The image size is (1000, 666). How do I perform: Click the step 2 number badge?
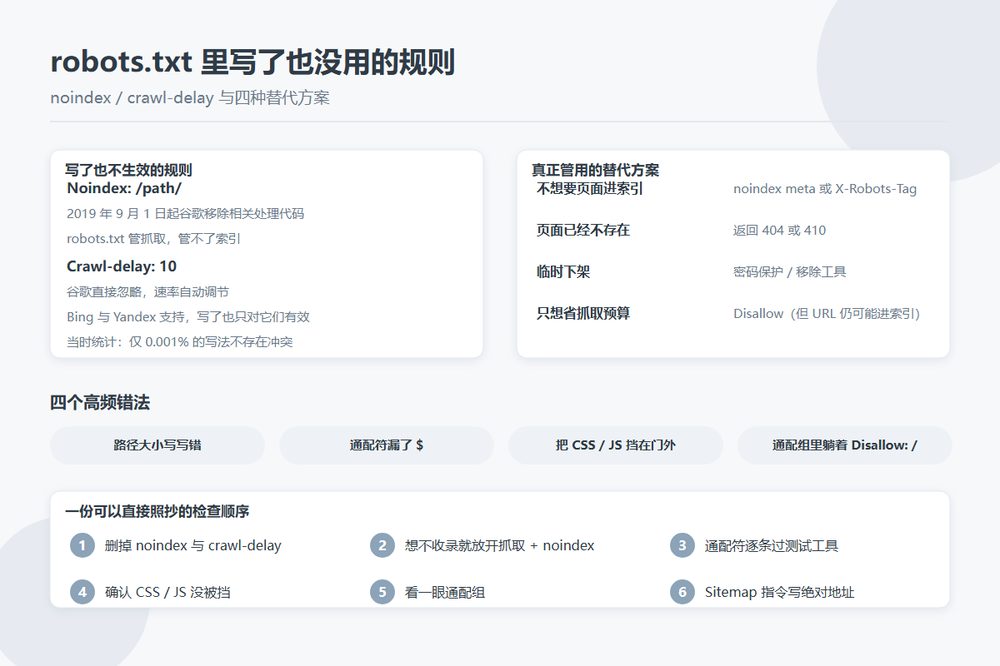point(382,545)
